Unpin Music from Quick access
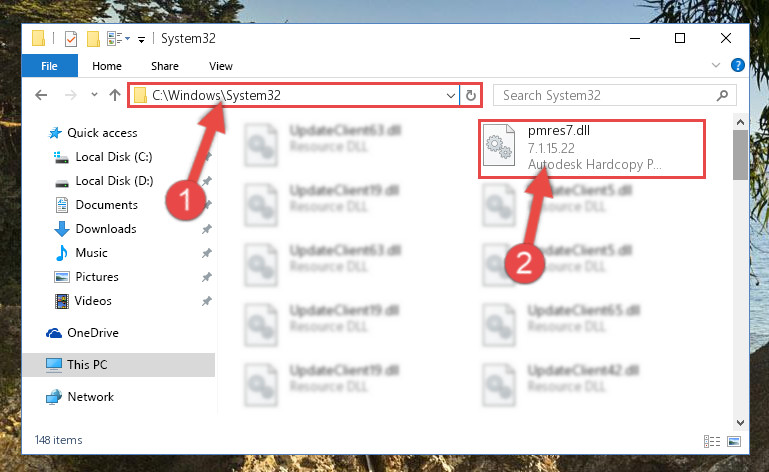This screenshot has height=472, width=769. [206, 253]
